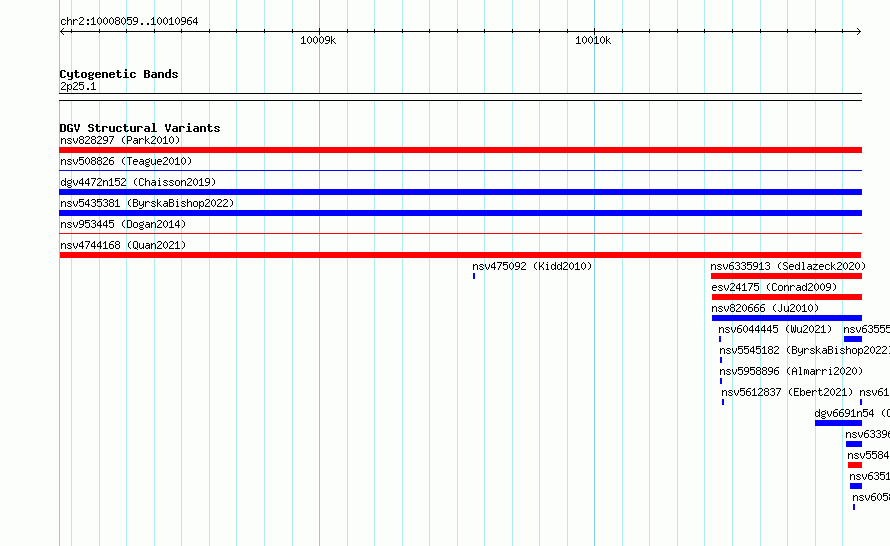
Task: Click the right arrow on the ruler
Action: coord(858,32)
